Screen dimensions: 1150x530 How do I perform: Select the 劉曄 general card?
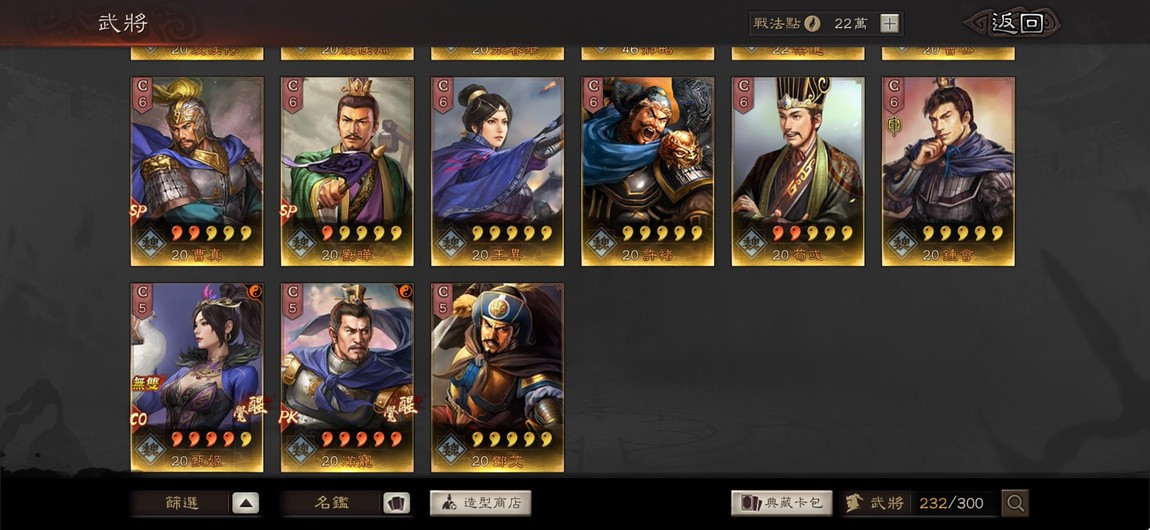[347, 172]
